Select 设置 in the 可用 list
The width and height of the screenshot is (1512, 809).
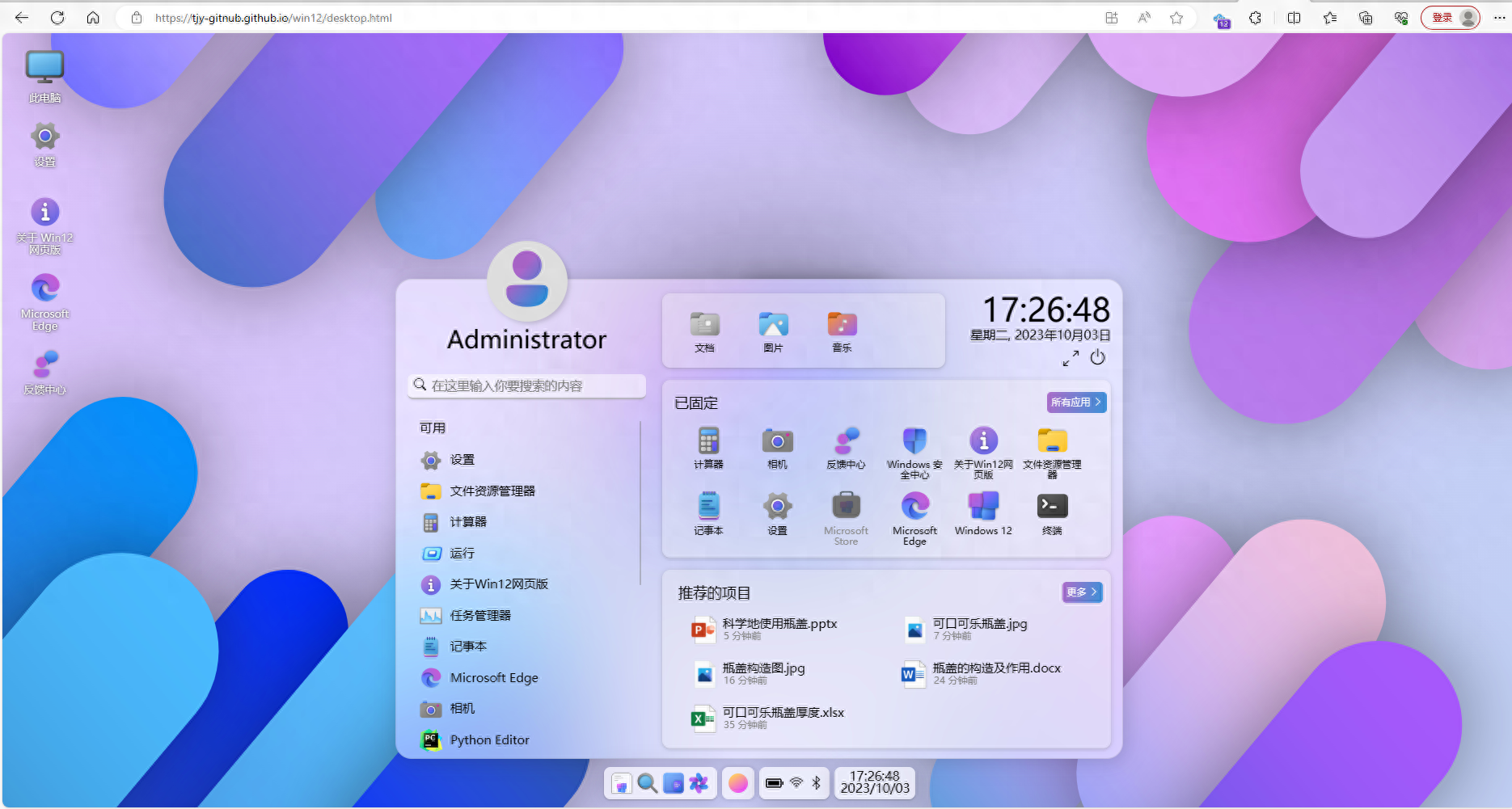tap(526, 460)
